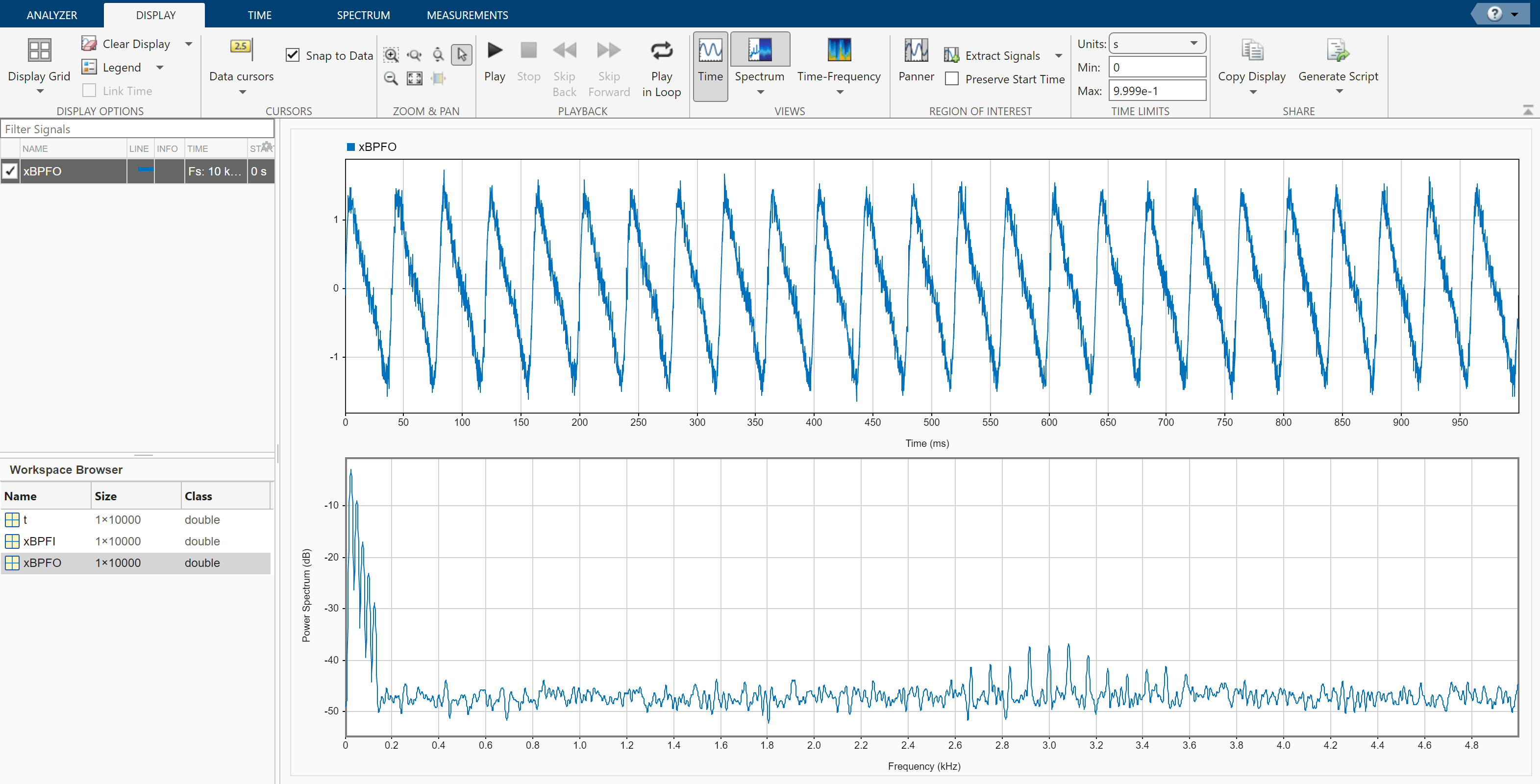Screen dimensions: 1540x784
Task: Open the Units dropdown
Action: pyautogui.click(x=1156, y=44)
